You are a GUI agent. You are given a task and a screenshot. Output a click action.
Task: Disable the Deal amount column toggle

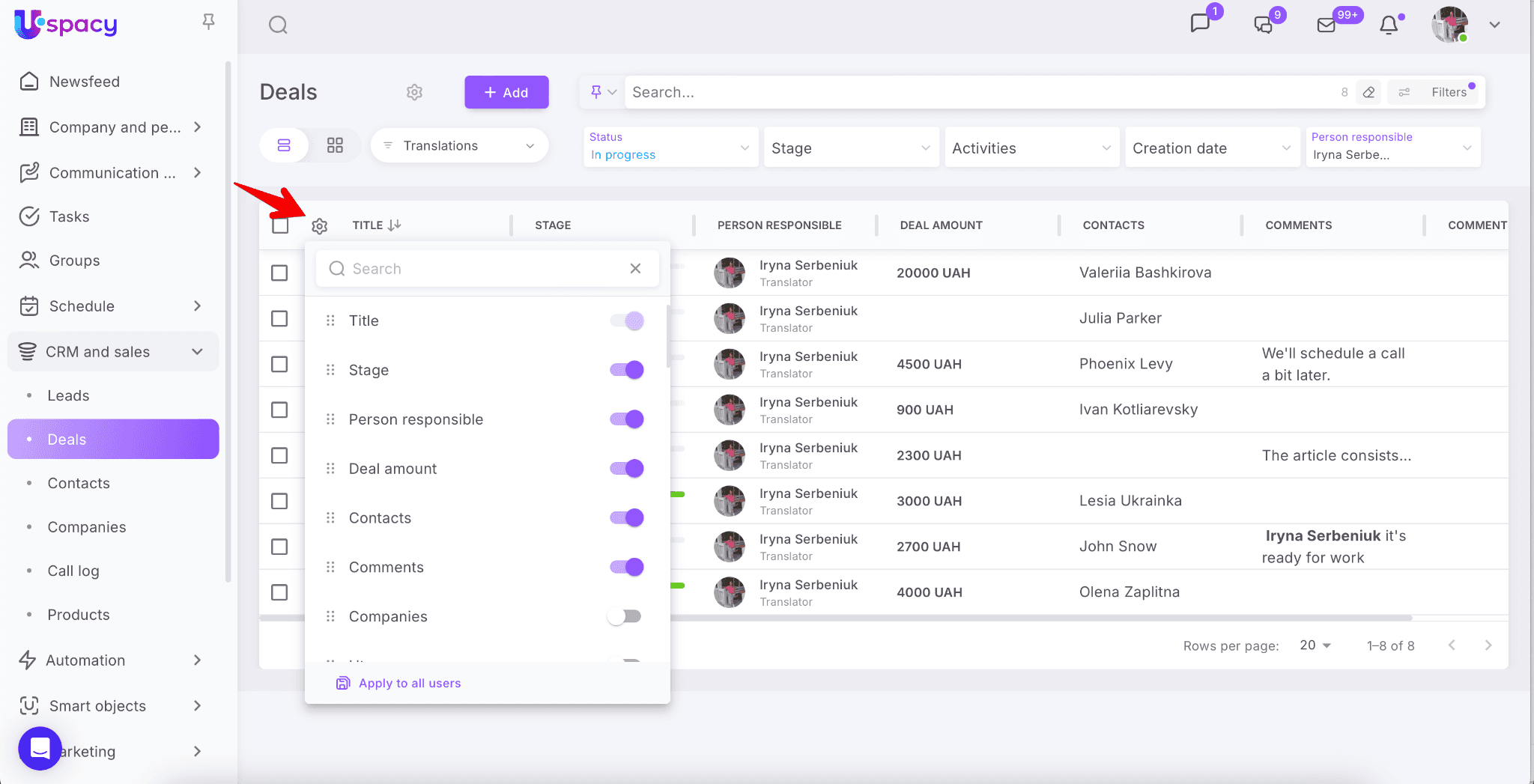pyautogui.click(x=627, y=469)
